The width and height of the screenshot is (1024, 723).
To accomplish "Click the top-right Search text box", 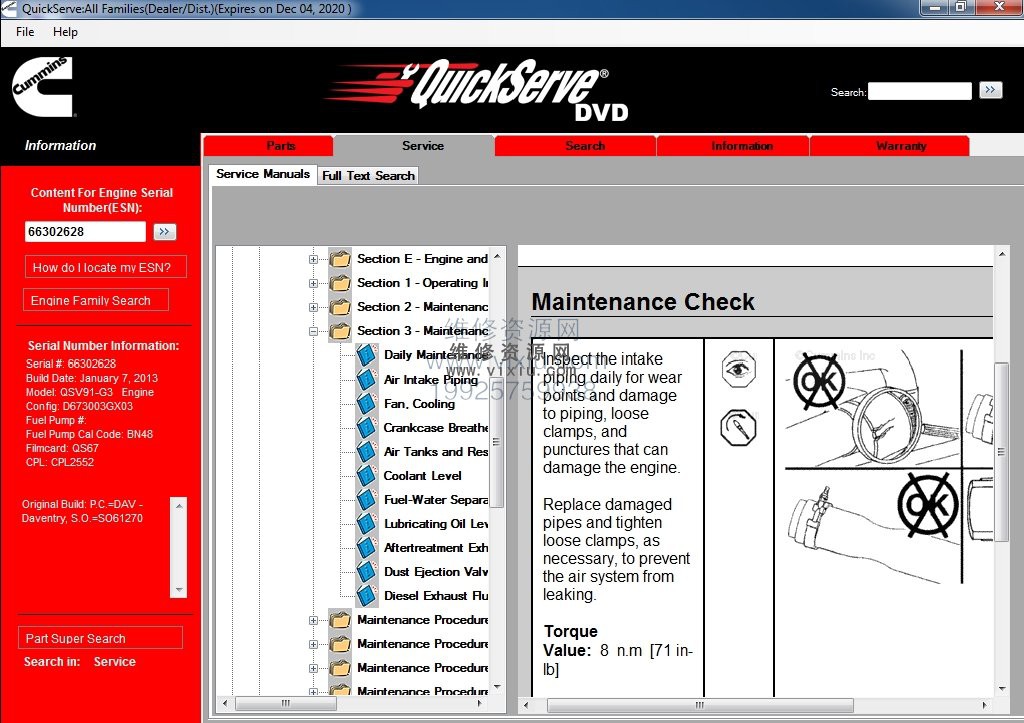I will (x=920, y=91).
